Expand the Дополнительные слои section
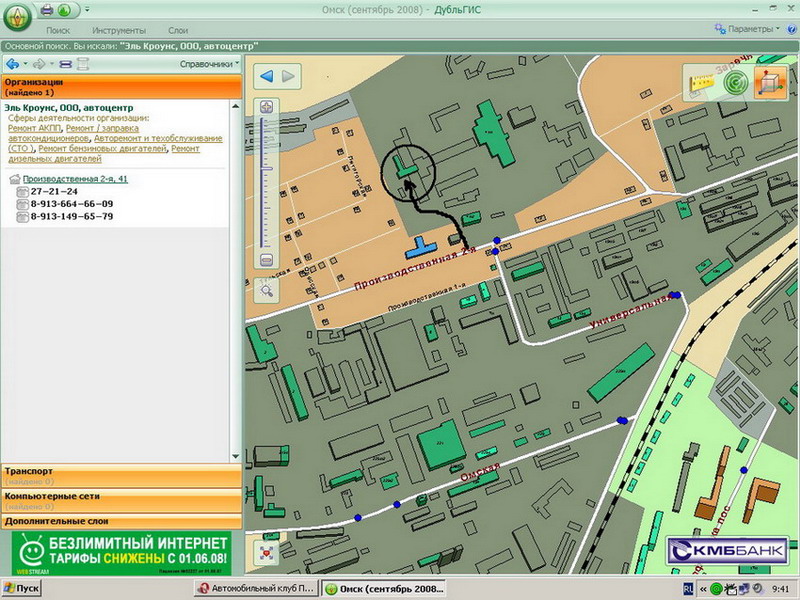This screenshot has height=600, width=800. [x=120, y=521]
